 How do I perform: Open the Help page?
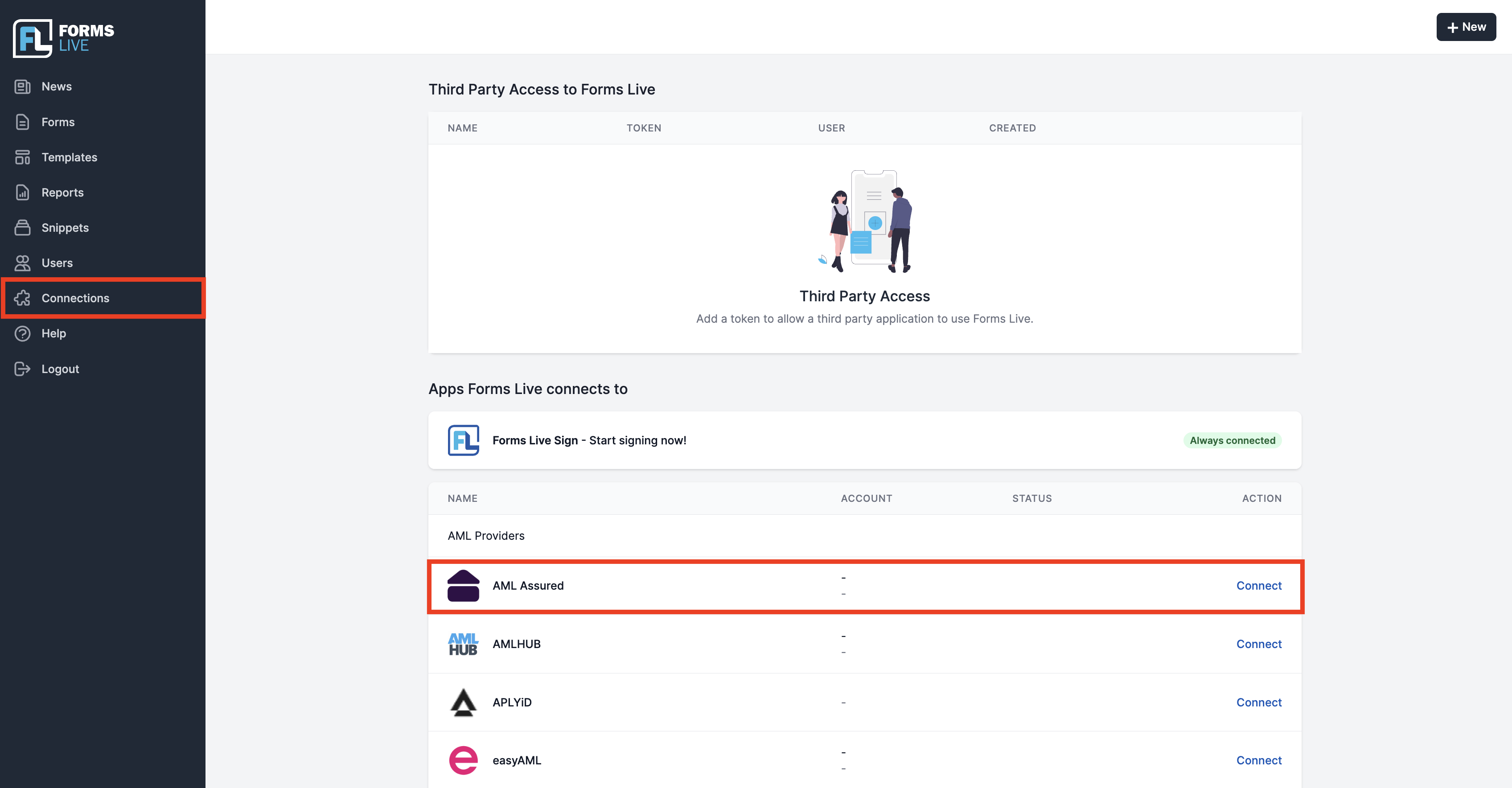click(103, 333)
